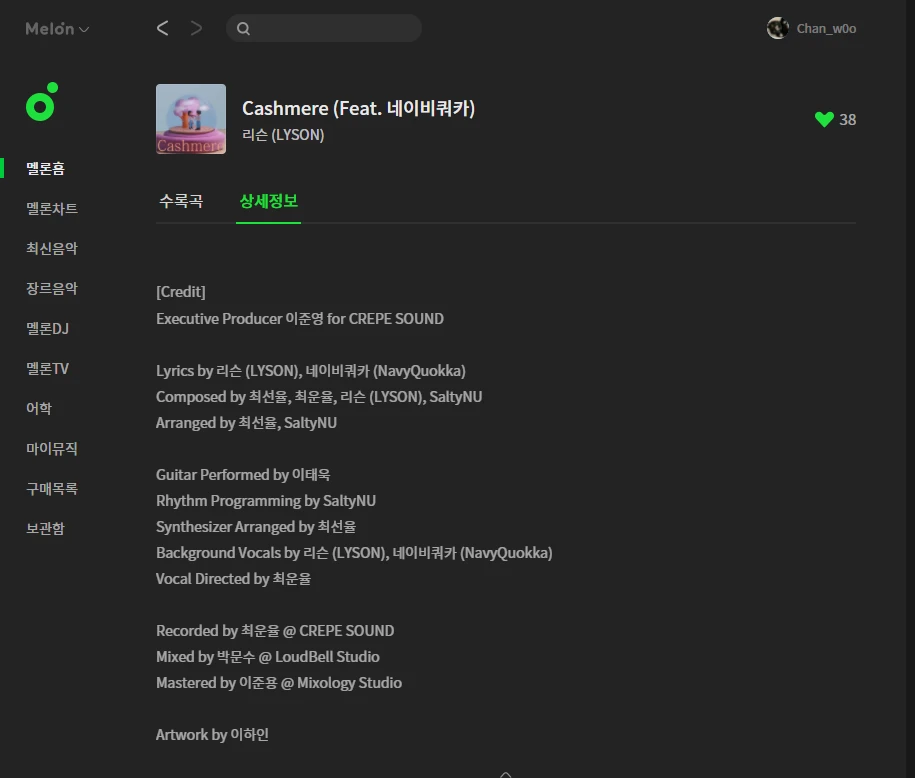Select the 상세정보 tab
The image size is (915, 778).
point(268,201)
